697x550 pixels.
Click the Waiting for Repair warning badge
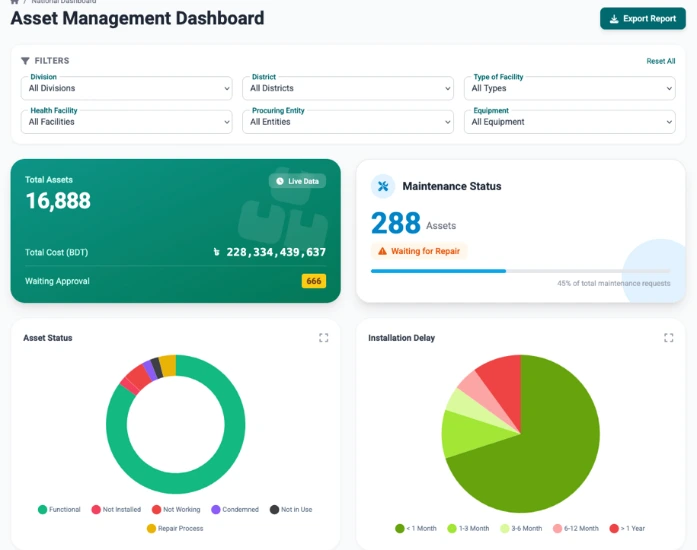coord(419,251)
